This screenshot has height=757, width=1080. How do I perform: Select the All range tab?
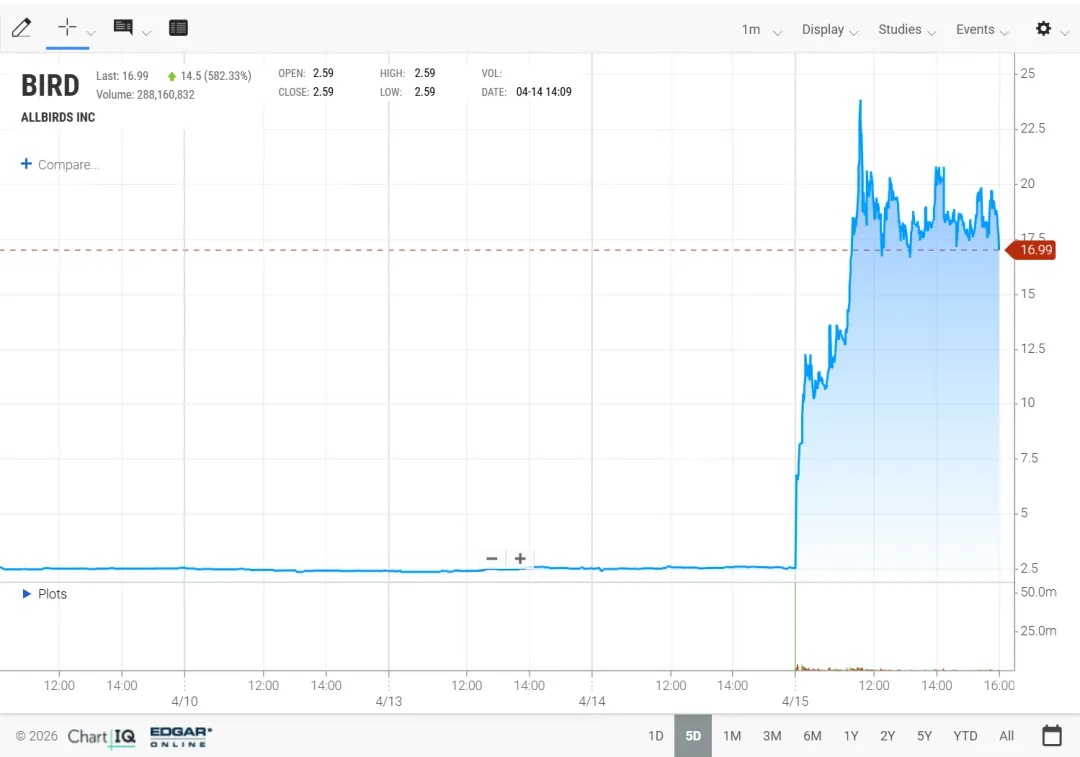(1006, 736)
